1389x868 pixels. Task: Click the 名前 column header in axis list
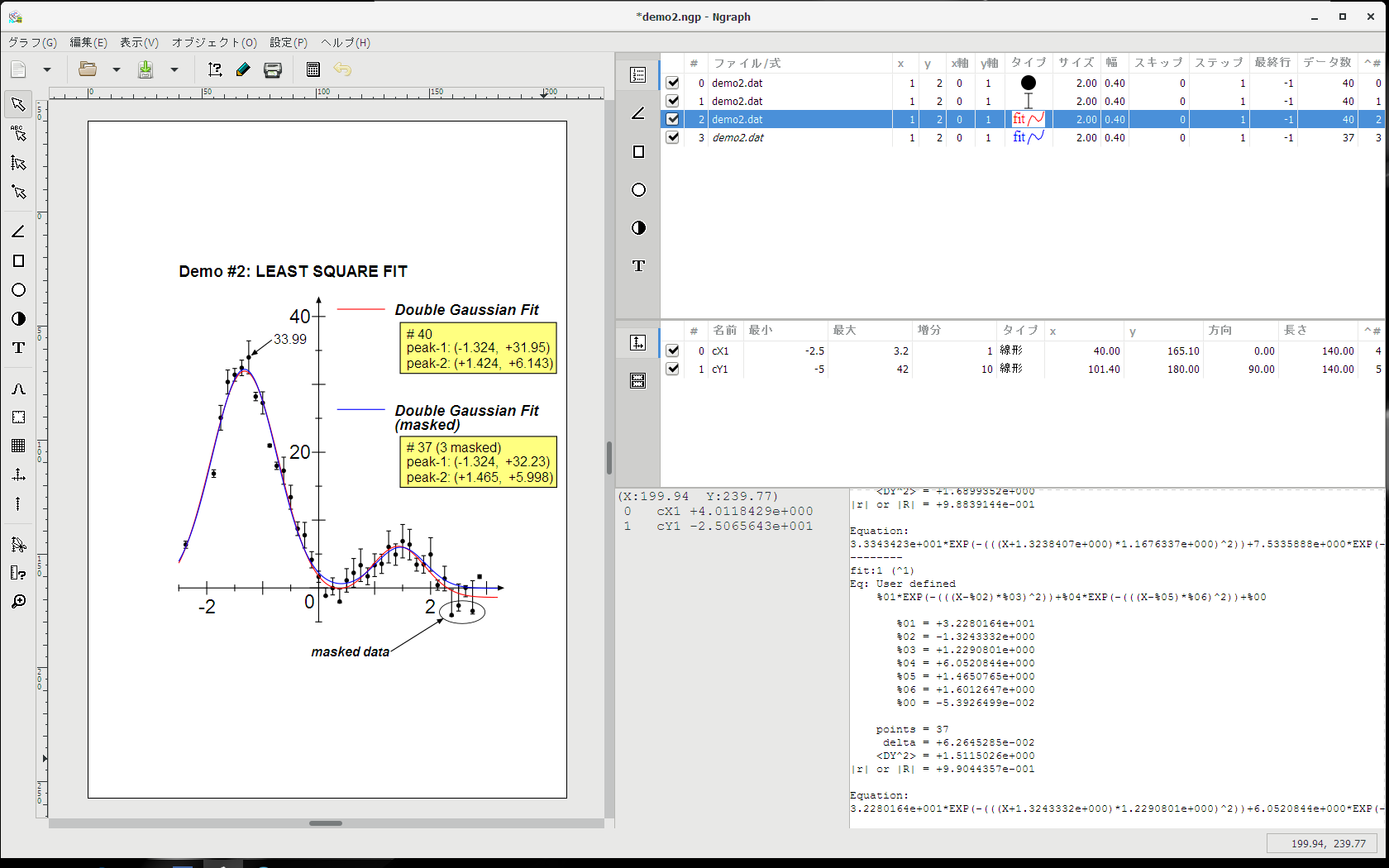(724, 331)
